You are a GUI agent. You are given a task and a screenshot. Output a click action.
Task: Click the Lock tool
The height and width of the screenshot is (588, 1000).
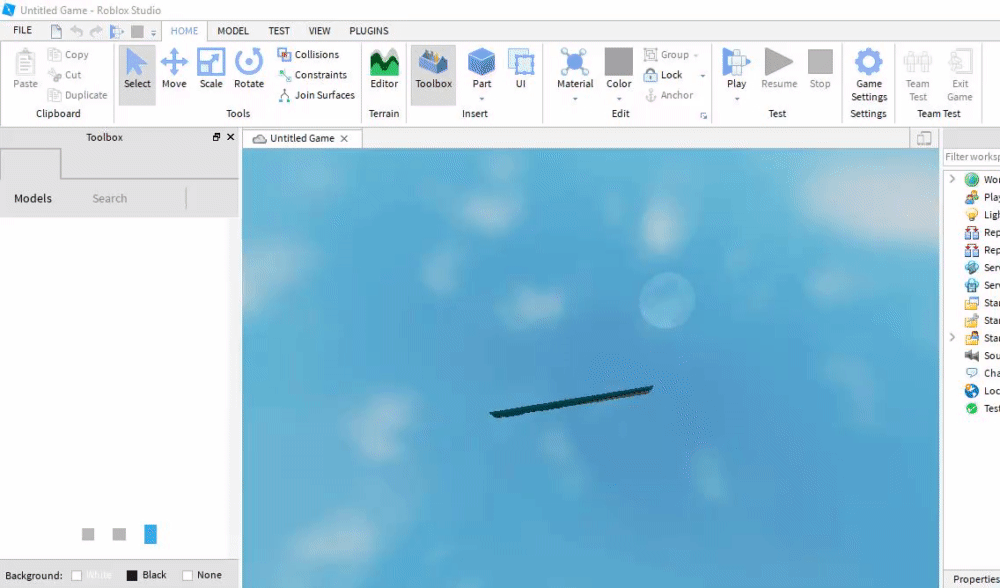[x=663, y=75]
